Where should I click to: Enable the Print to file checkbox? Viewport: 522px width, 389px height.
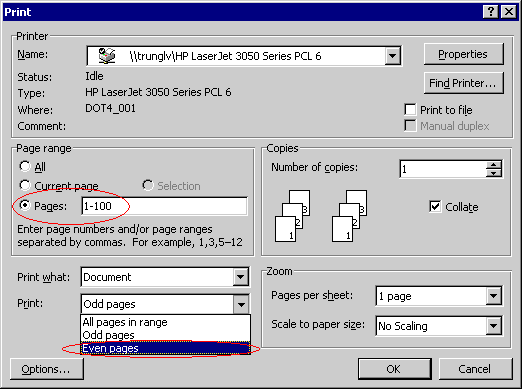tap(410, 110)
